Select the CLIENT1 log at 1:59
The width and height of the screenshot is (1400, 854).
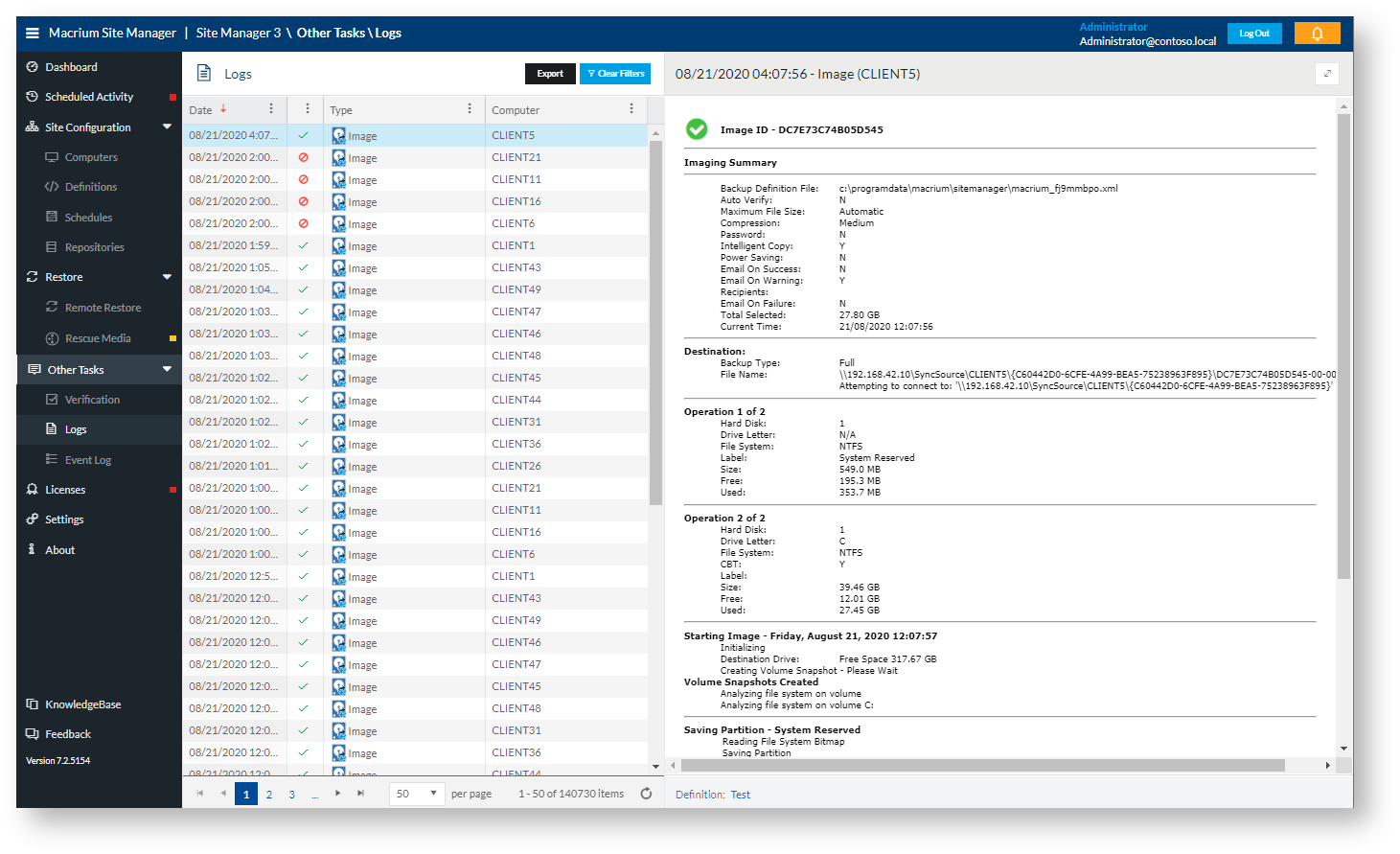[415, 245]
